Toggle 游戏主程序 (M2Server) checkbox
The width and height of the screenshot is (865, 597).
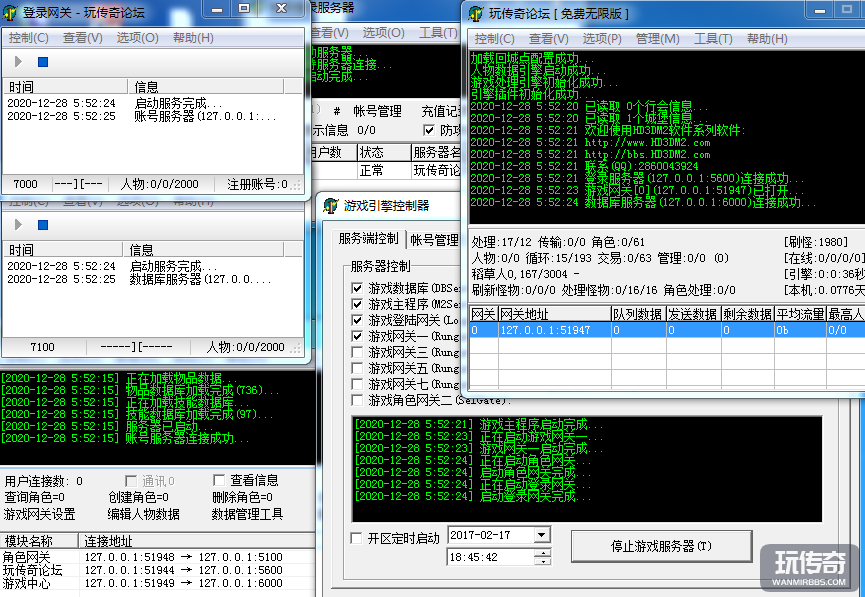pyautogui.click(x=357, y=304)
